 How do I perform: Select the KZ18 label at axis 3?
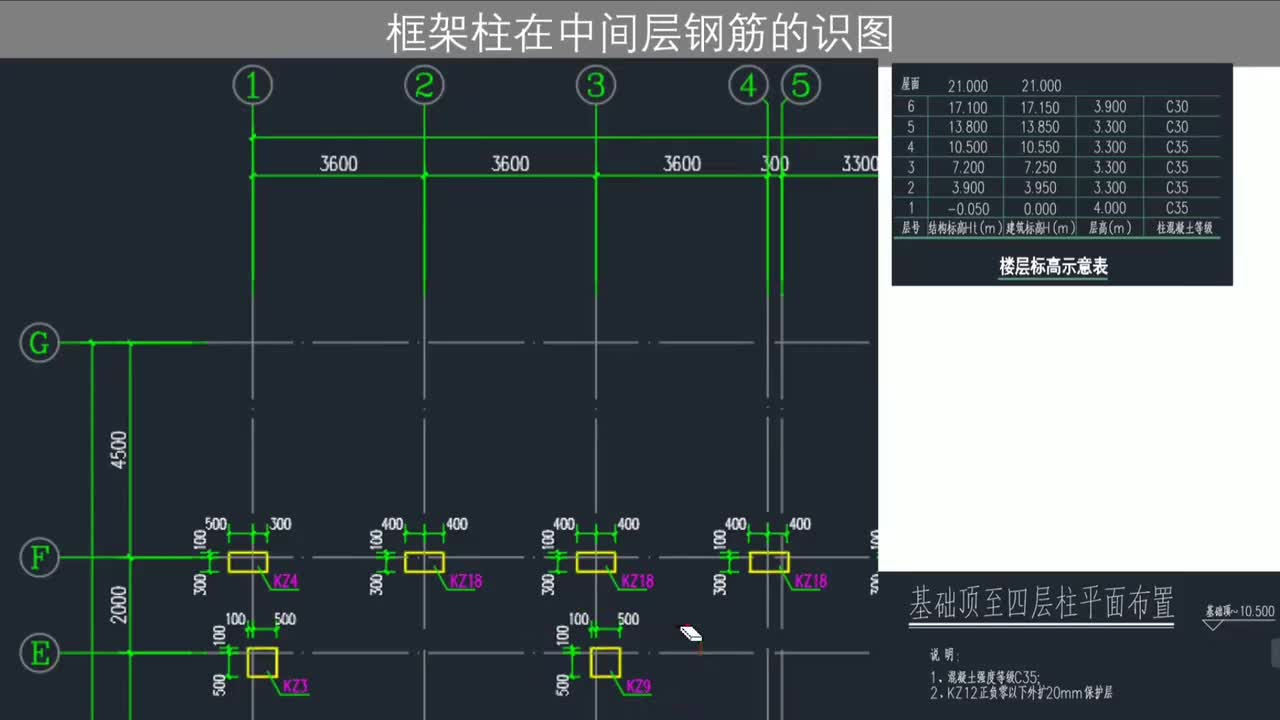pos(637,581)
